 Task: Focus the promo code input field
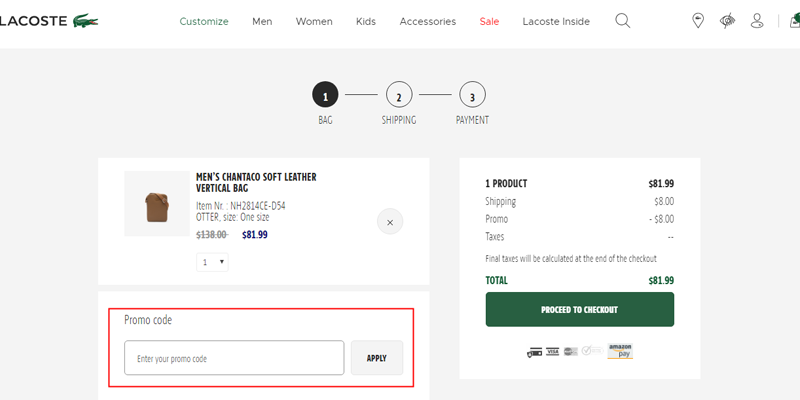[x=234, y=358]
